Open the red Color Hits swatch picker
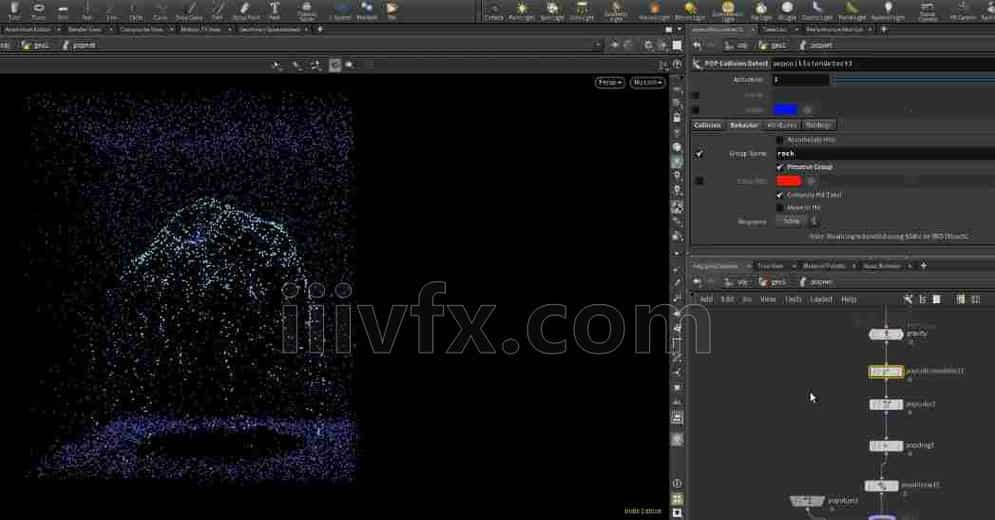Screen dimensions: 995x520 (x=789, y=181)
